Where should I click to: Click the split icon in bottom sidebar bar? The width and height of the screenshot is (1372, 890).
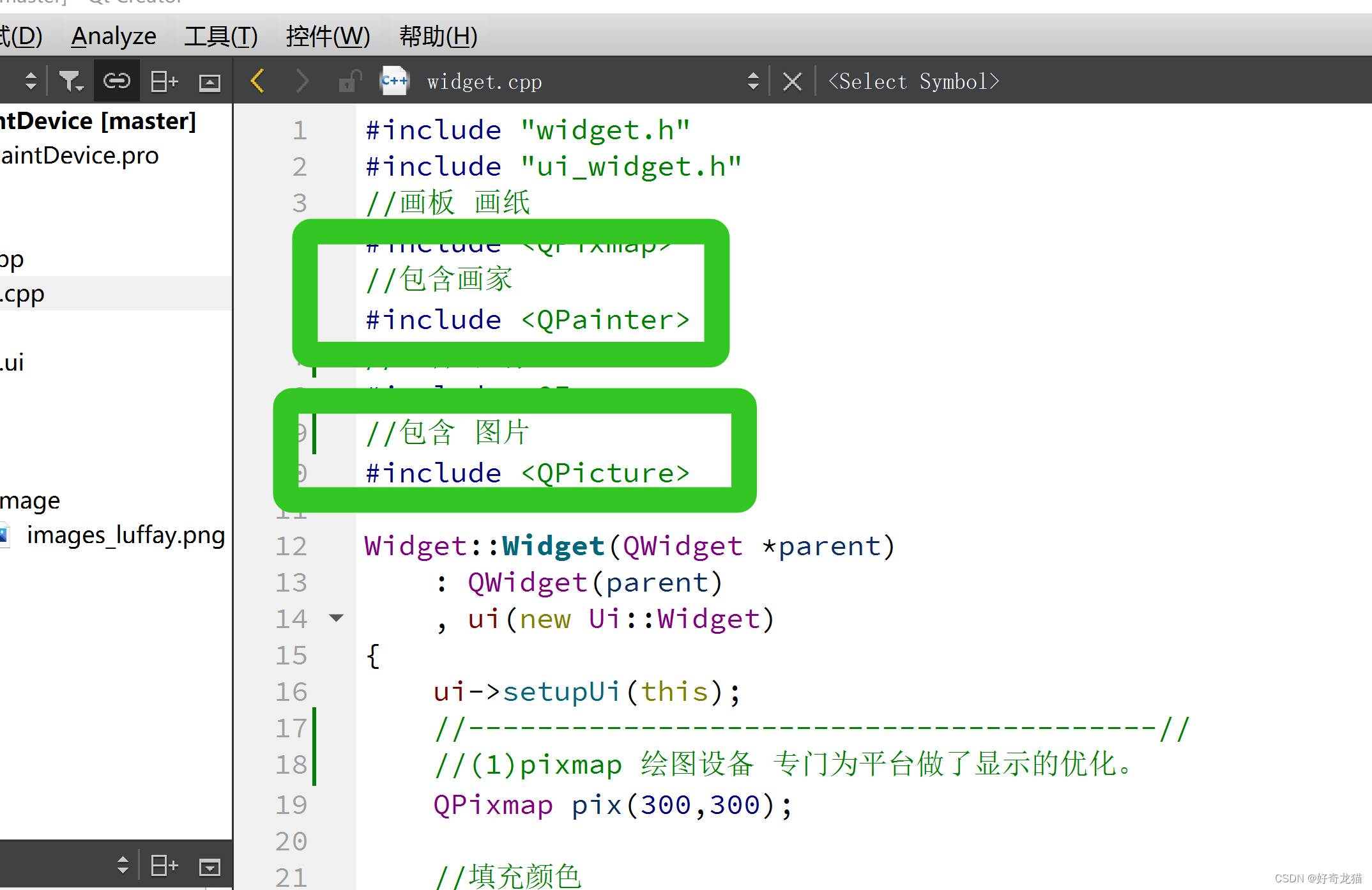click(x=164, y=866)
